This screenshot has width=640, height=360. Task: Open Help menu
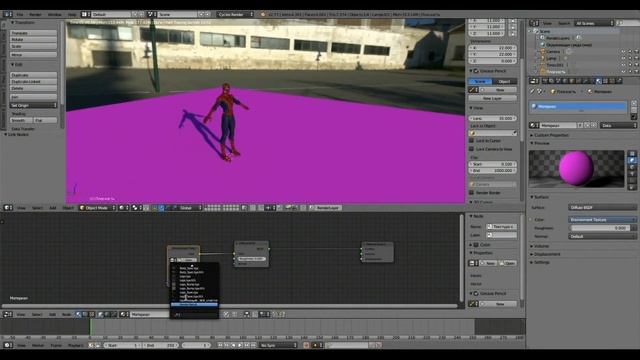click(x=72, y=14)
